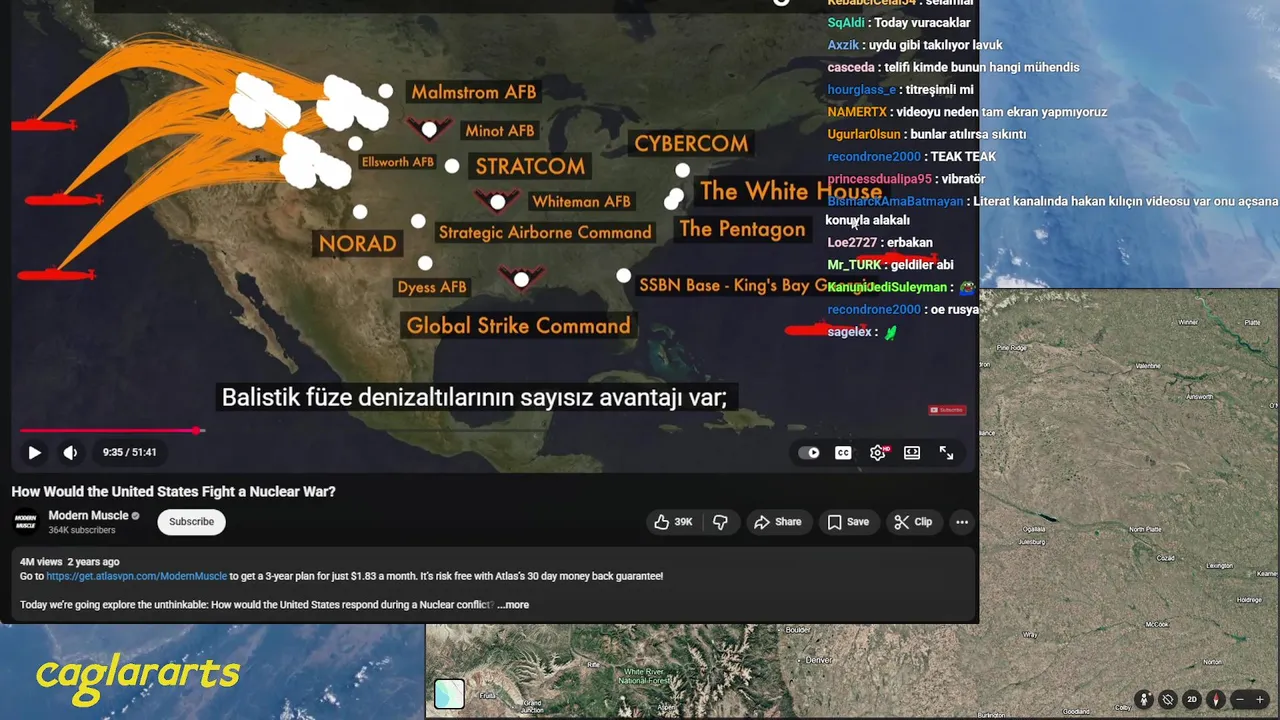Toggle the autoplay switch in player
The width and height of the screenshot is (1280, 720).
[x=809, y=453]
